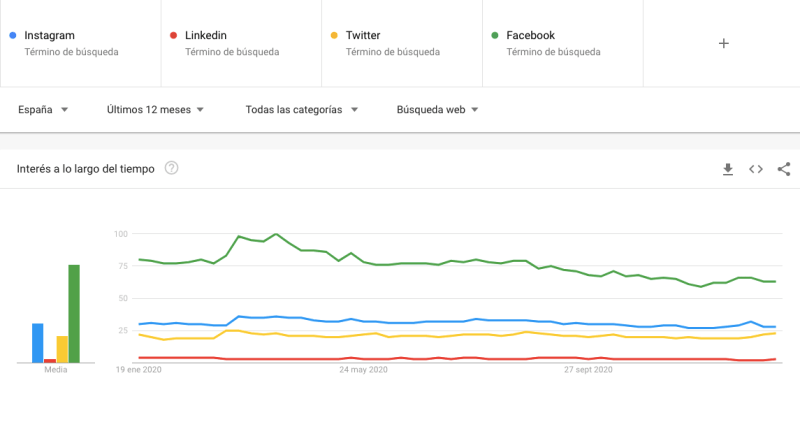The height and width of the screenshot is (422, 800).
Task: Click the Facebook search term box
Action: tap(560, 43)
